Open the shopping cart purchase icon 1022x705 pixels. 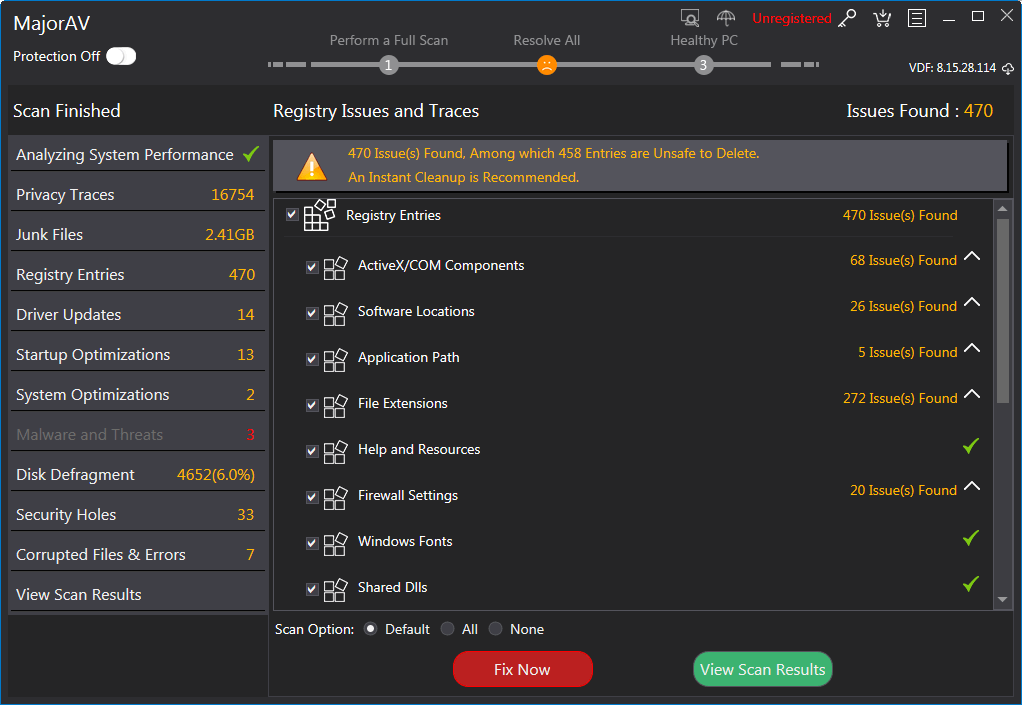882,18
